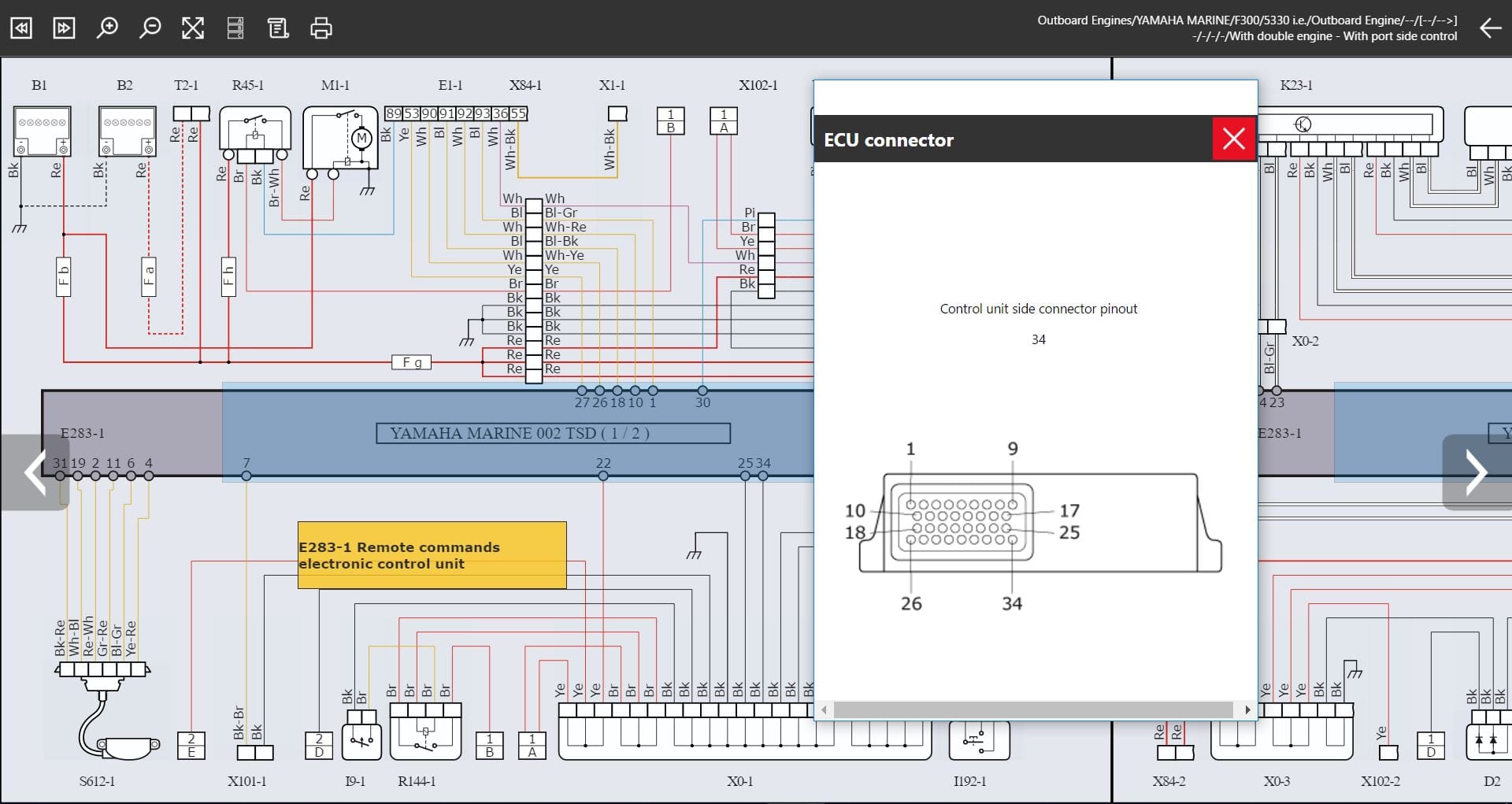The height and width of the screenshot is (804, 1512).
Task: Print the wiring diagram
Action: (321, 28)
